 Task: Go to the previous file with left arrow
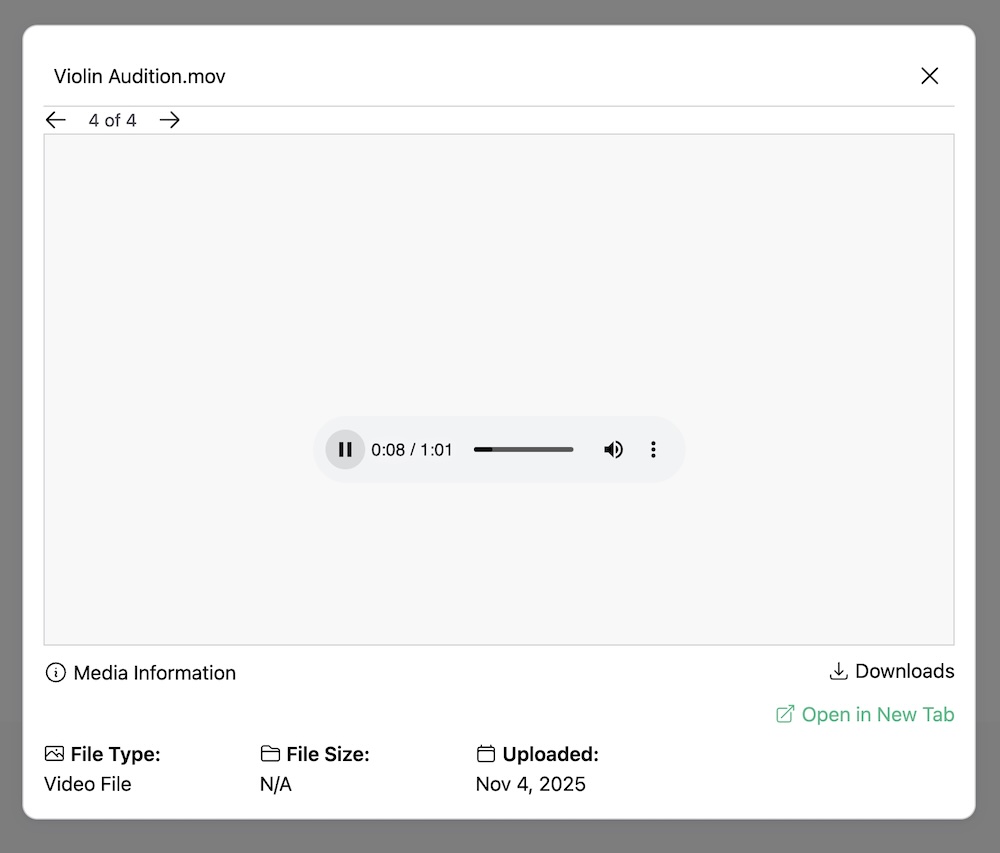tap(56, 120)
